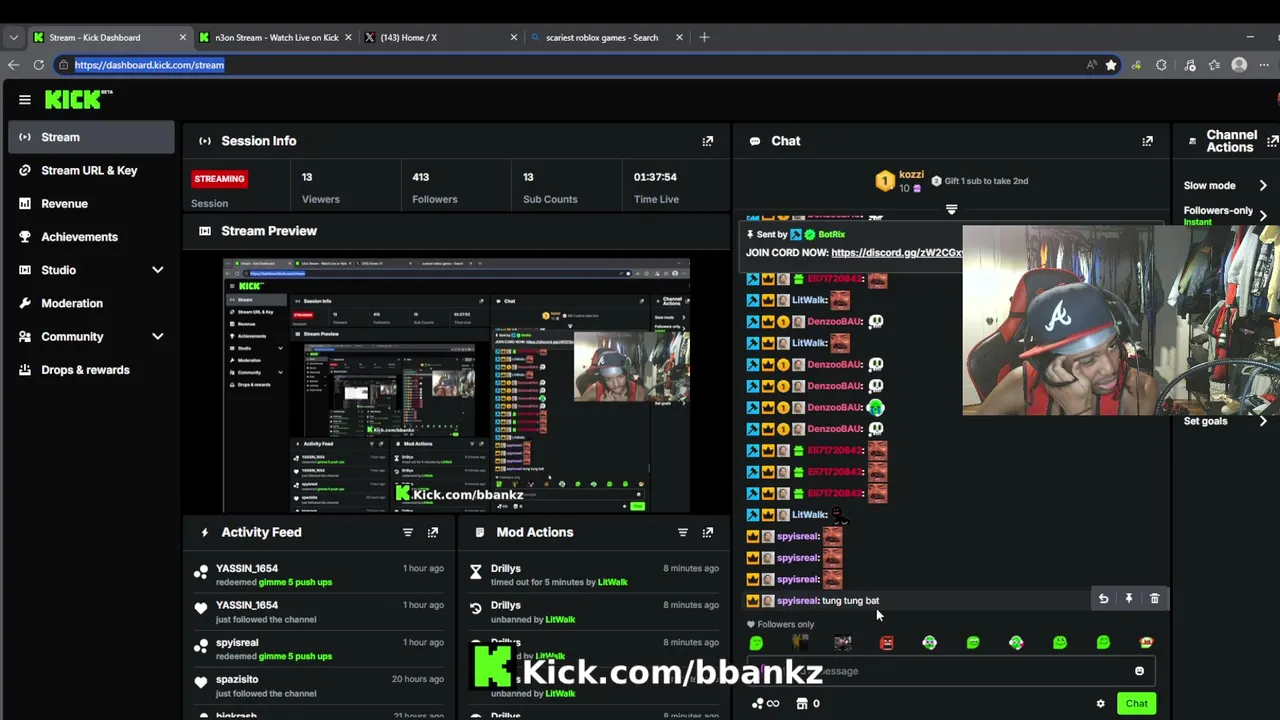Open the browser profile avatar

(1239, 65)
